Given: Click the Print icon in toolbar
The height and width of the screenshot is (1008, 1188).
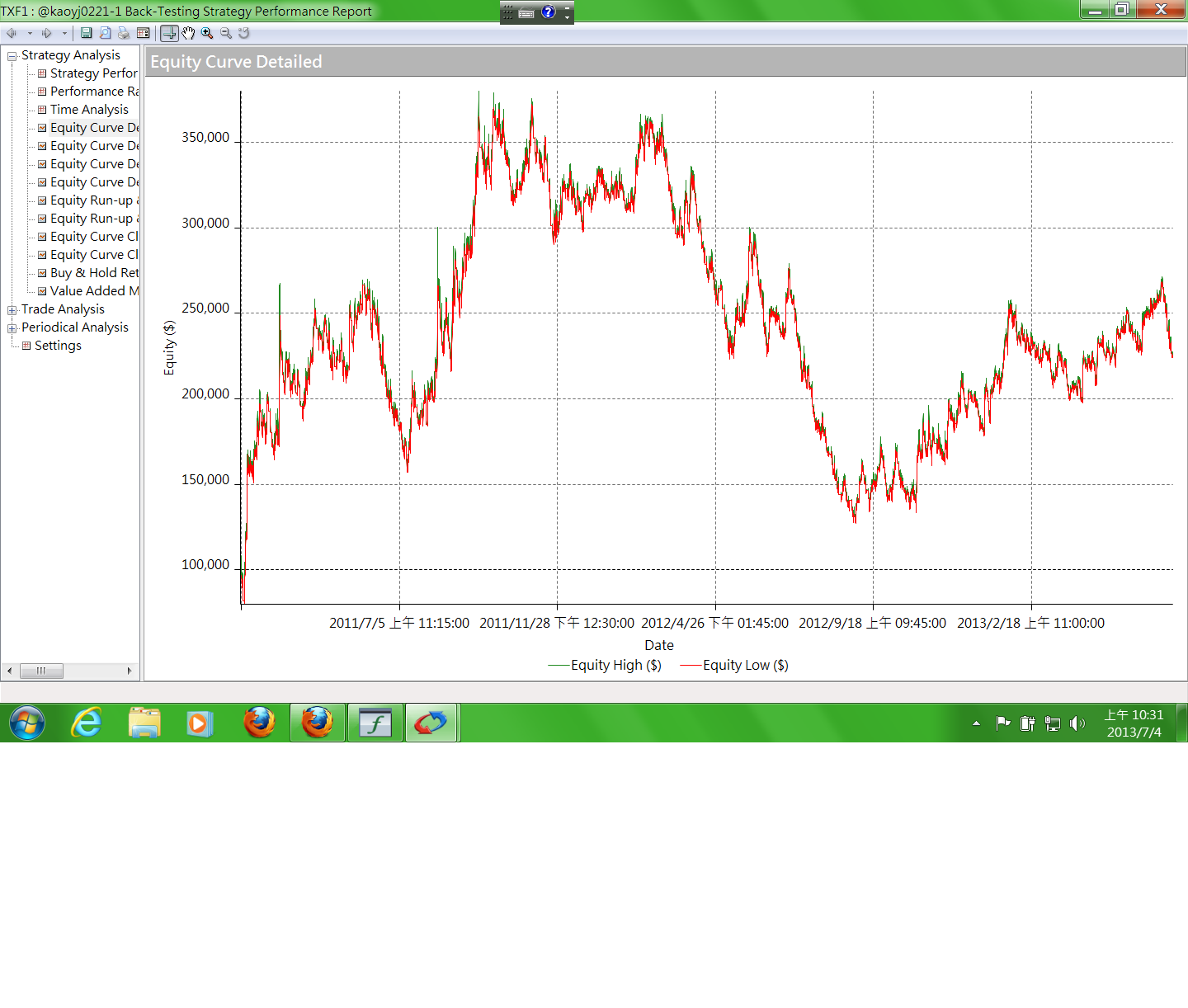Looking at the screenshot, I should pyautogui.click(x=124, y=33).
